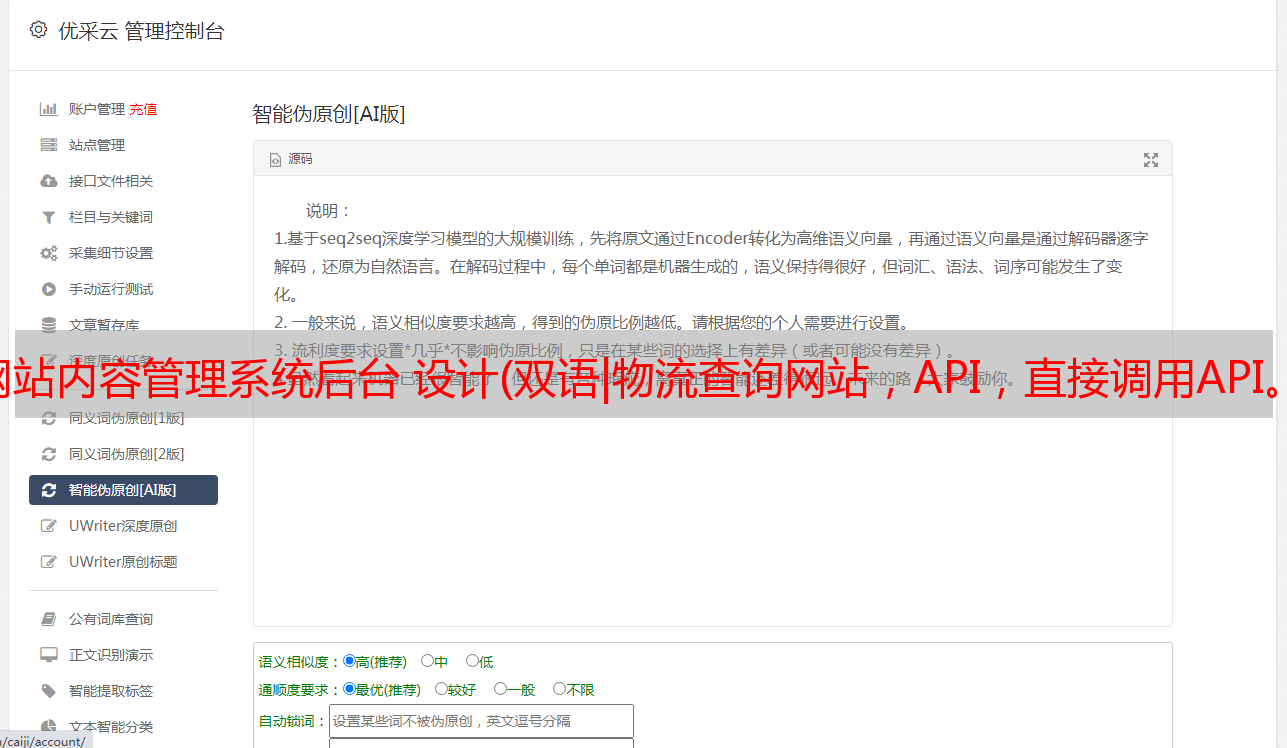Click the 站点管理 server icon
The width and height of the screenshot is (1287, 748).
pyautogui.click(x=48, y=145)
